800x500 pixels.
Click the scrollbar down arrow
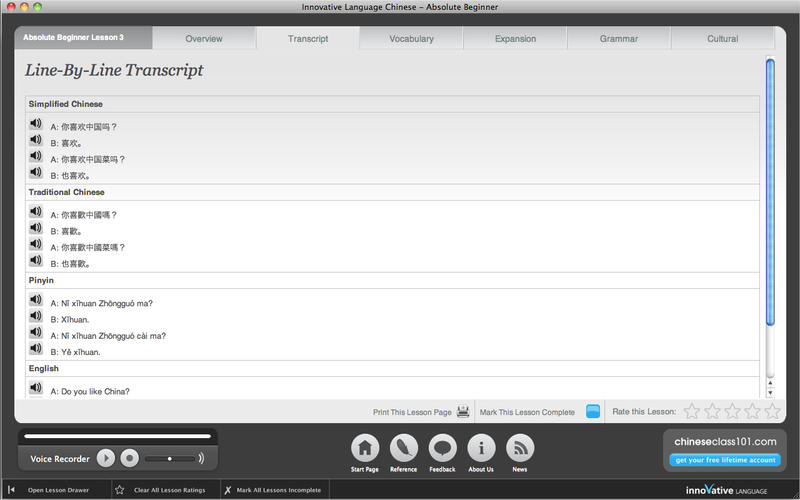[x=770, y=393]
